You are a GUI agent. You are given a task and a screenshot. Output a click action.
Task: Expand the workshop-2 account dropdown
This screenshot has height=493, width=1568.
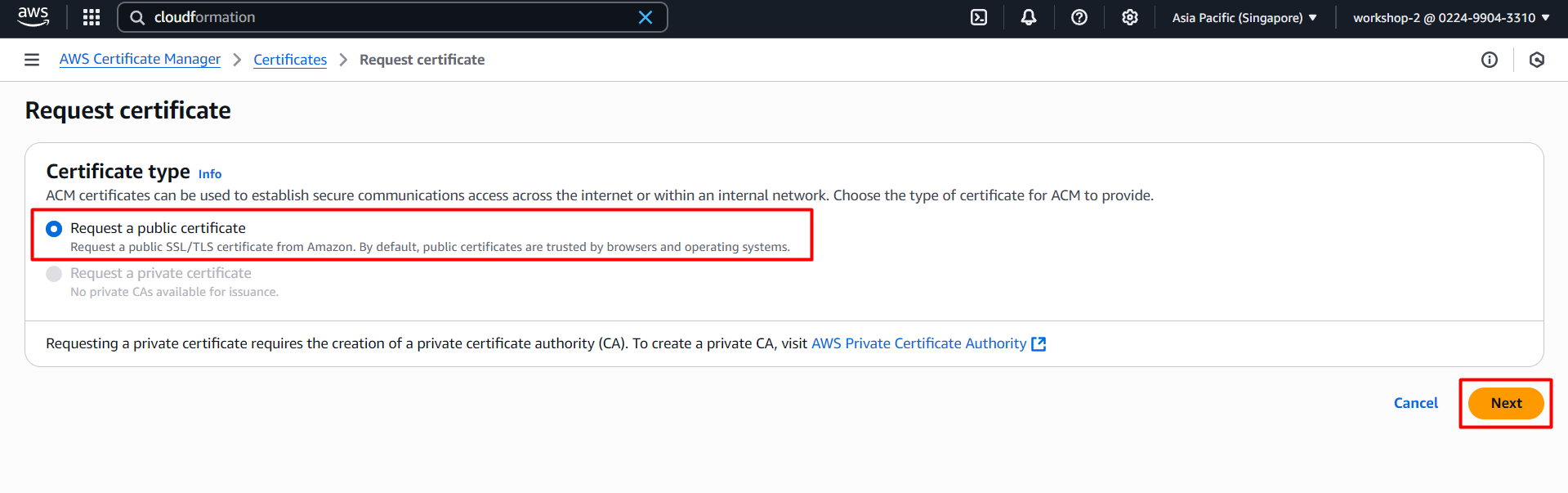tap(1450, 17)
